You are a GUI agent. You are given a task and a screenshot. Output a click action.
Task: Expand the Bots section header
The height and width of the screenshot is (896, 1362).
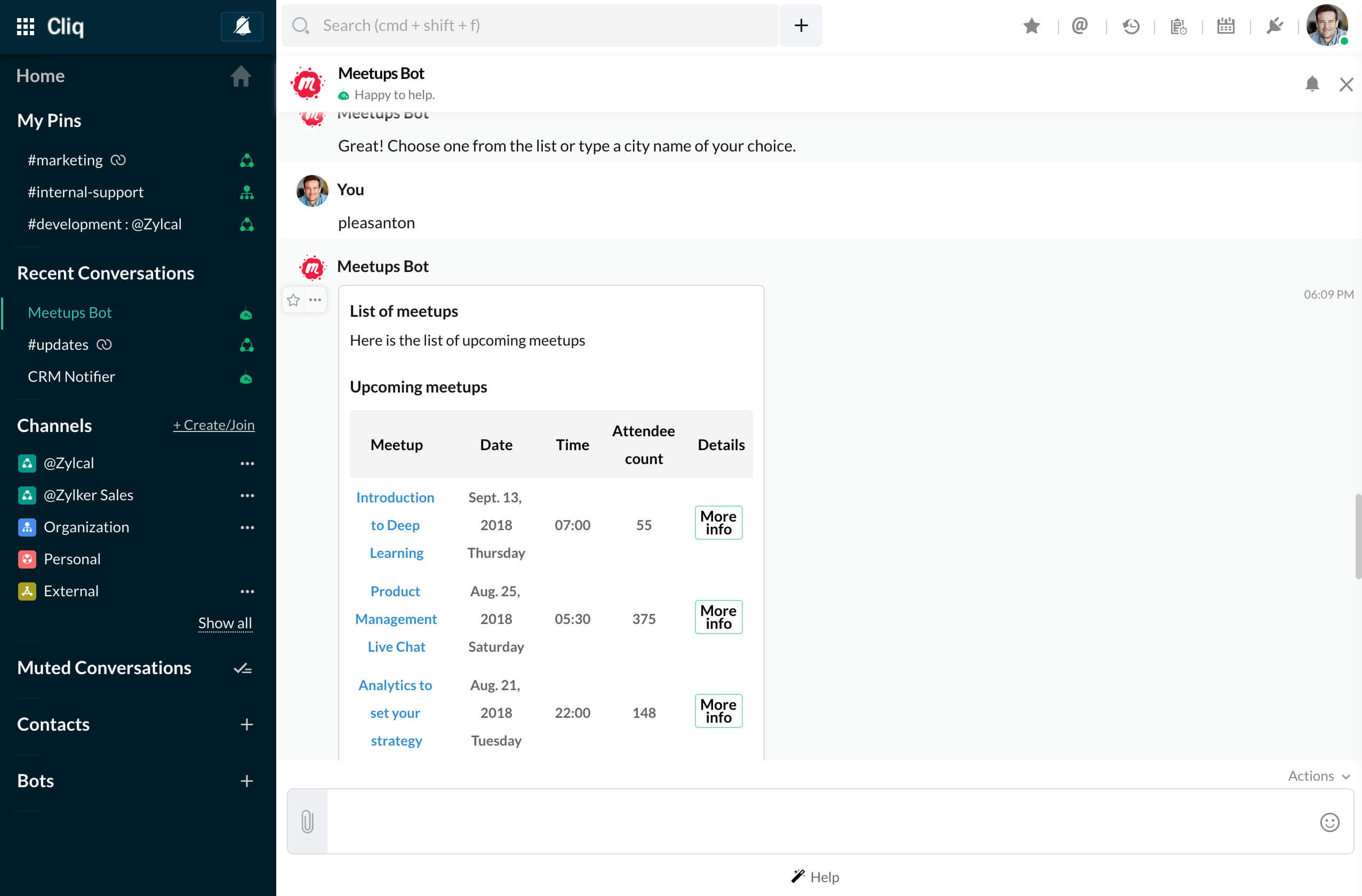[36, 781]
